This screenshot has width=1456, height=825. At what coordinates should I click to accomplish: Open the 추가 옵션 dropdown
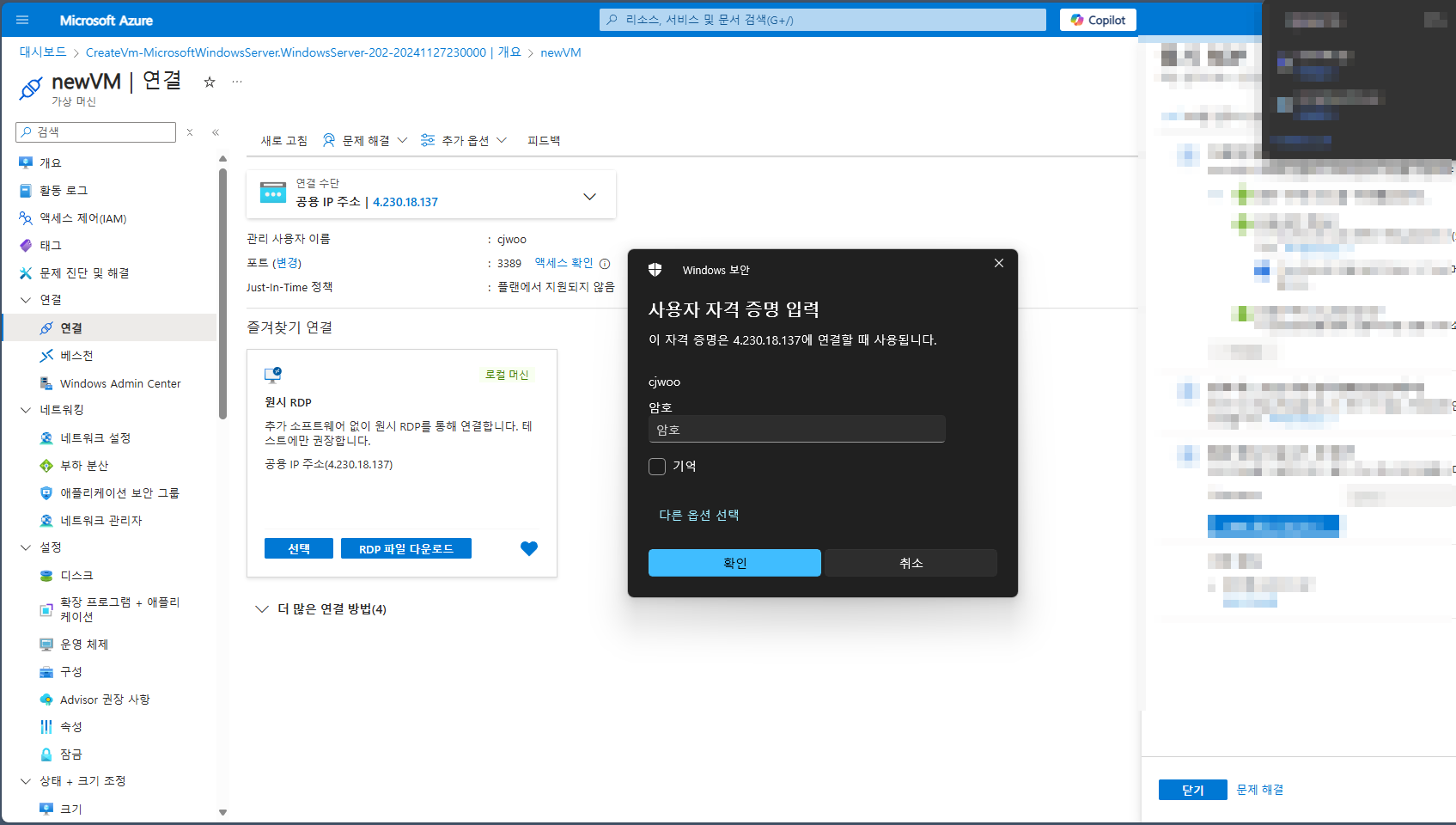click(464, 140)
